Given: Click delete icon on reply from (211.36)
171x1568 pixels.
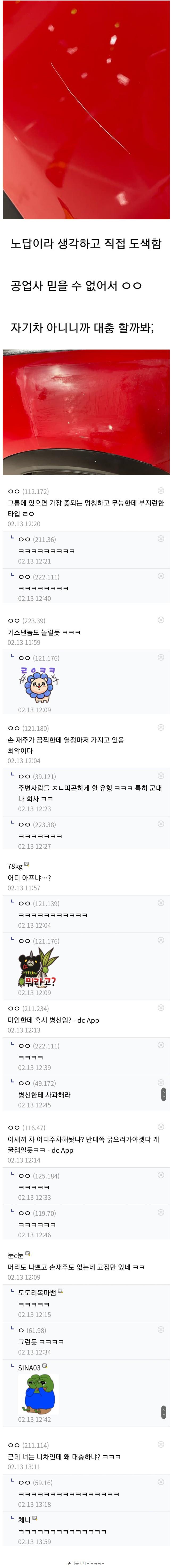Looking at the screenshot, I should [161, 539].
